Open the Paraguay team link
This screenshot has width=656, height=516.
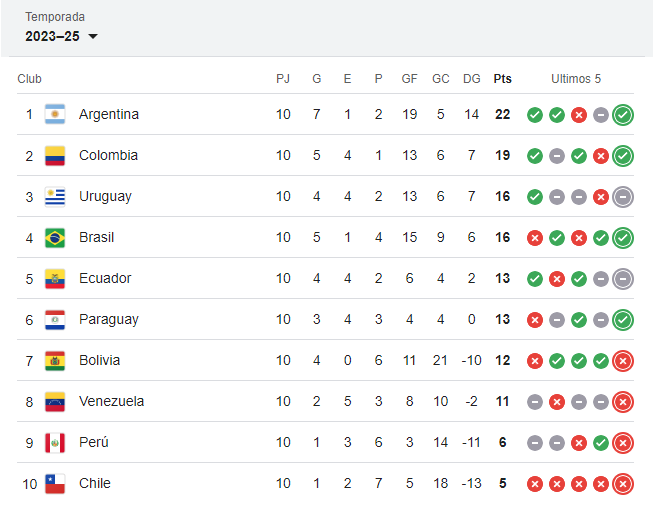pyautogui.click(x=109, y=320)
